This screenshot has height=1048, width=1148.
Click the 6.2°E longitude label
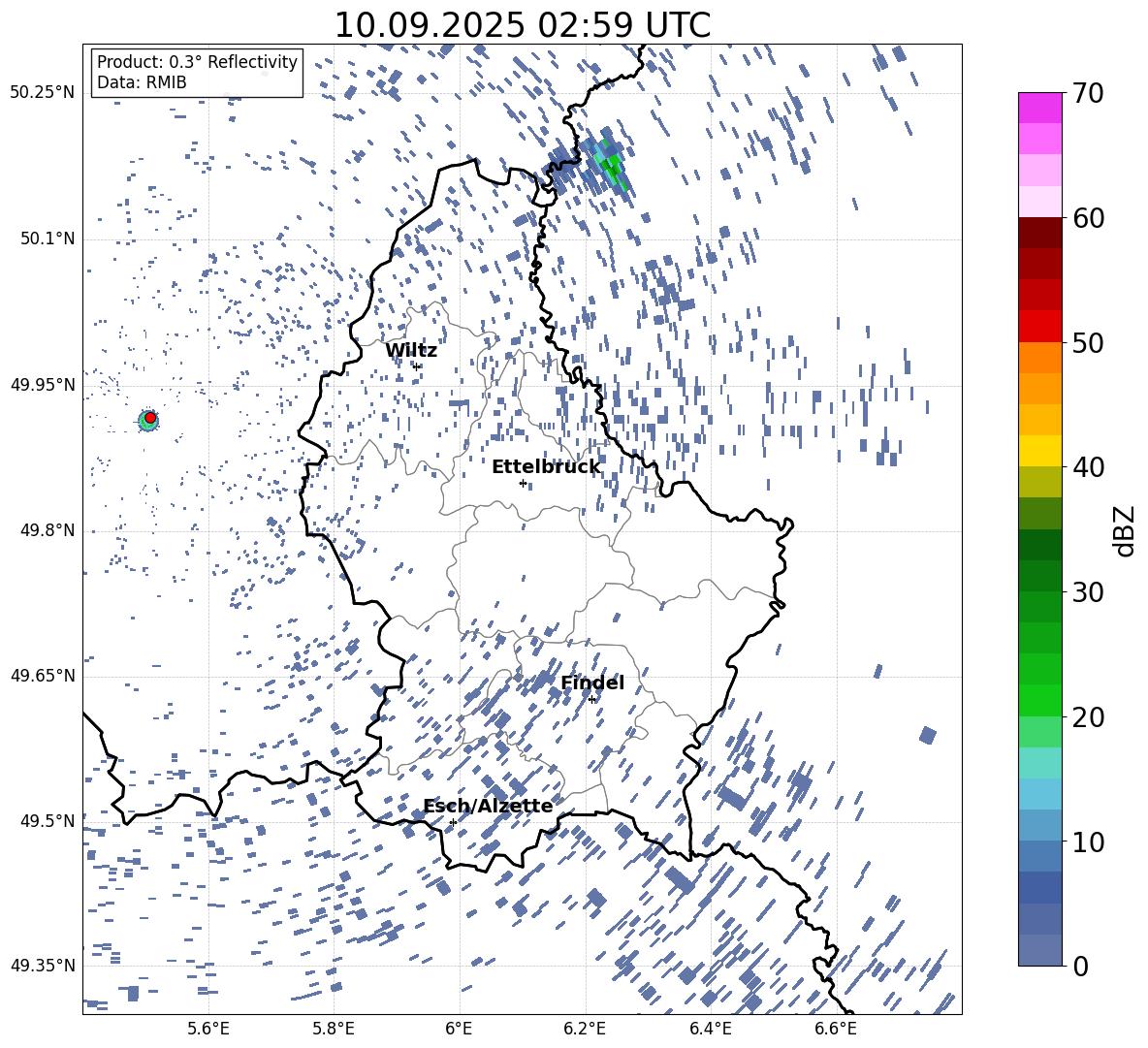[585, 1029]
